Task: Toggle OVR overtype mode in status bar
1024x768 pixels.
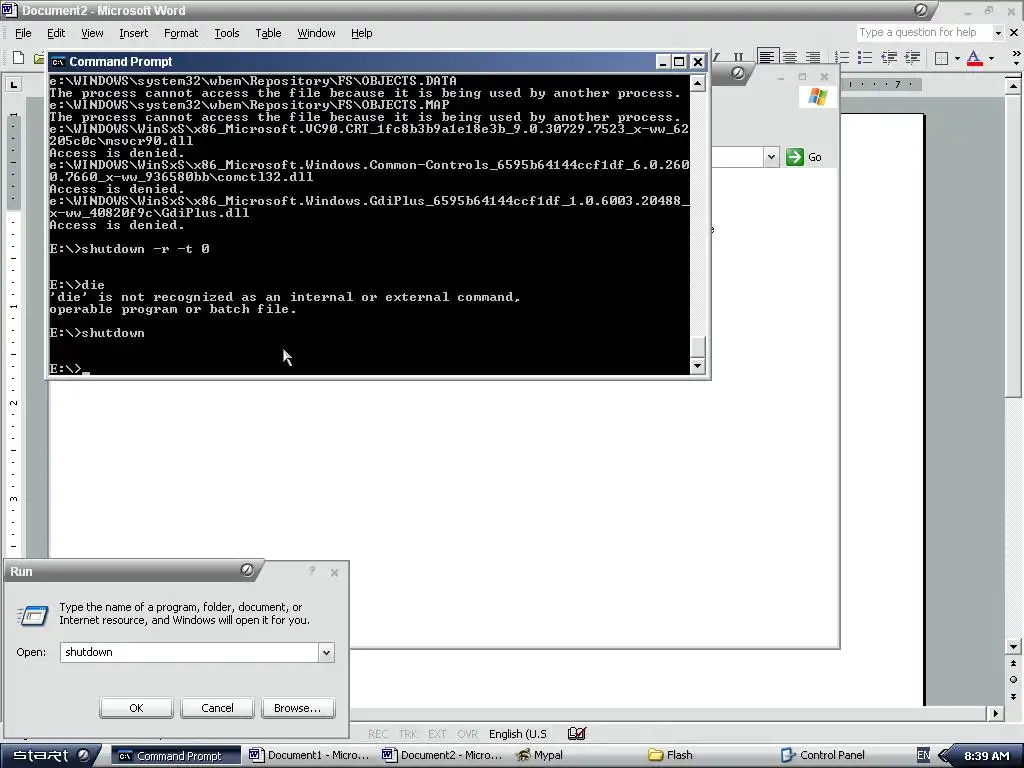Action: 468,734
